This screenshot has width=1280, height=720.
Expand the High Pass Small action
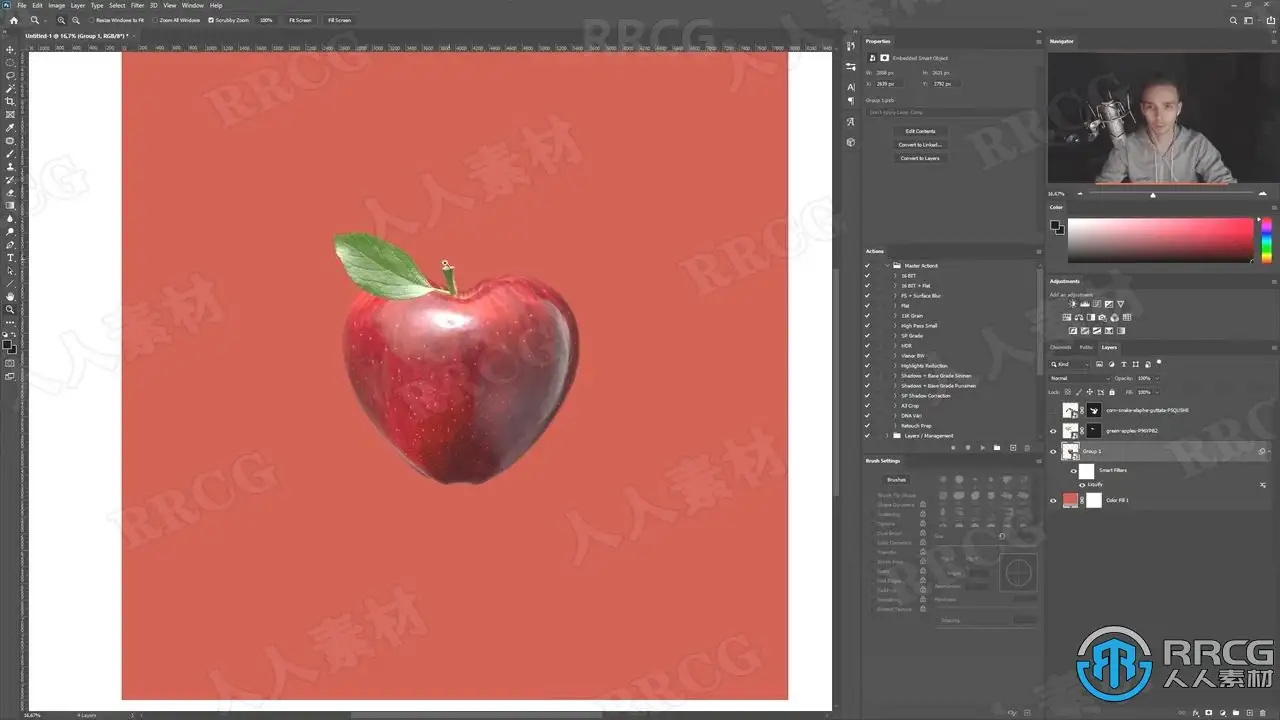[x=895, y=326]
